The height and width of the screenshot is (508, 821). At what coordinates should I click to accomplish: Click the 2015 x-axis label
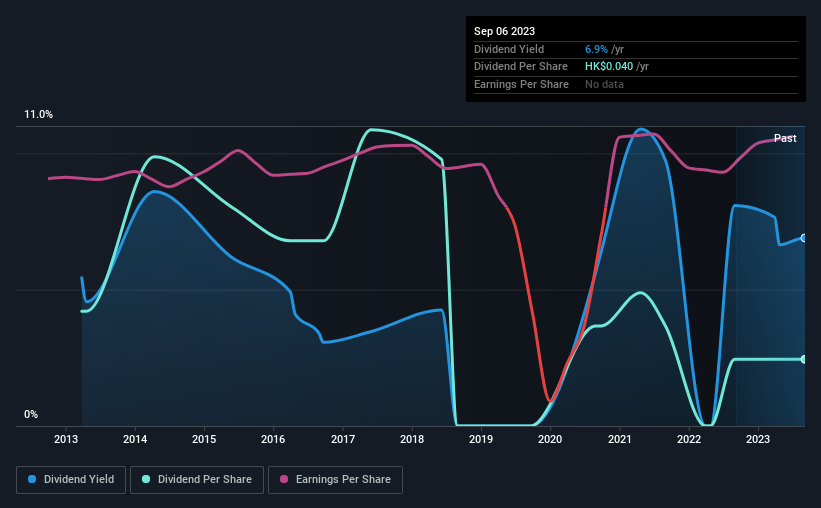pyautogui.click(x=204, y=439)
